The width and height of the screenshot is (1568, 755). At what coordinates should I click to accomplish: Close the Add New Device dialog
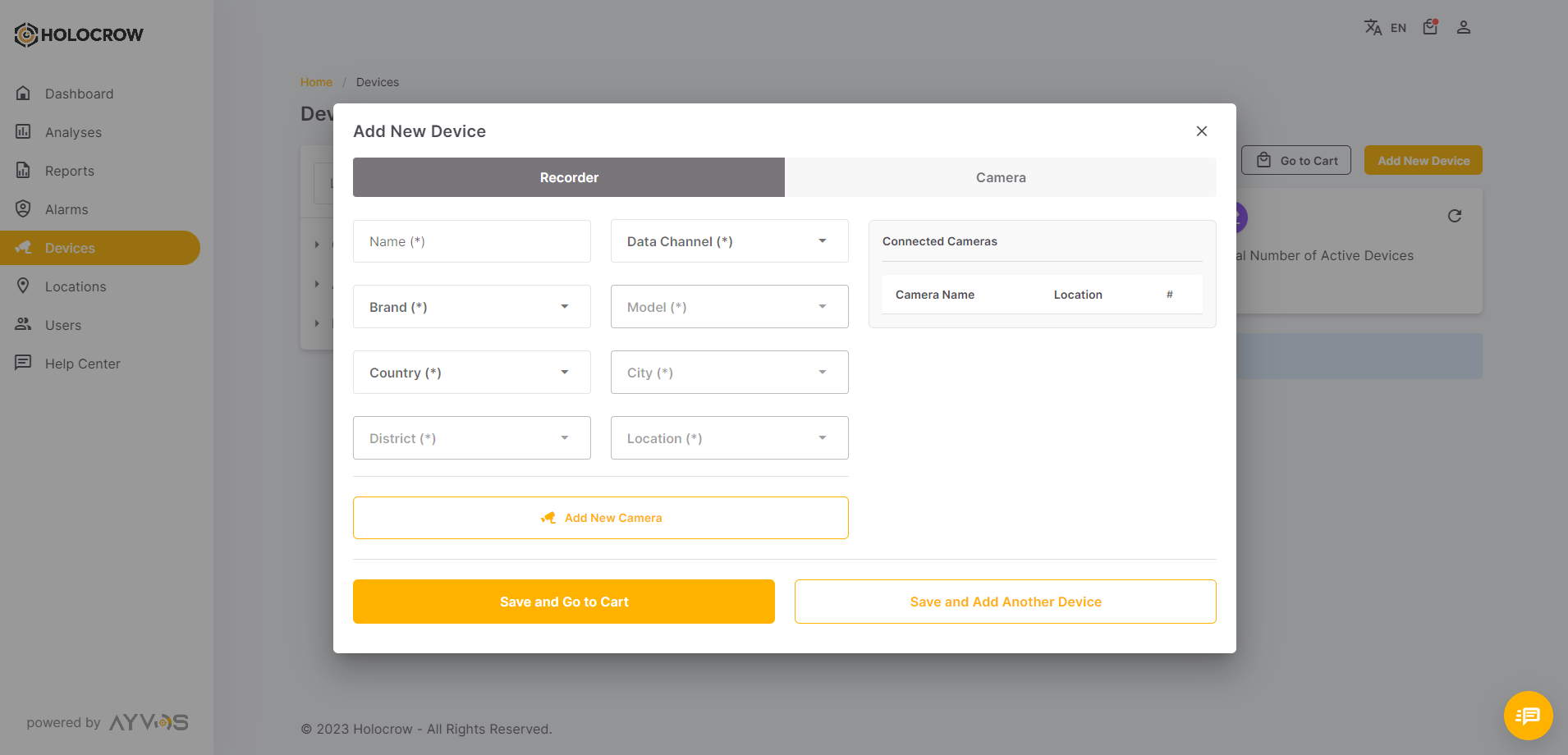1201,131
